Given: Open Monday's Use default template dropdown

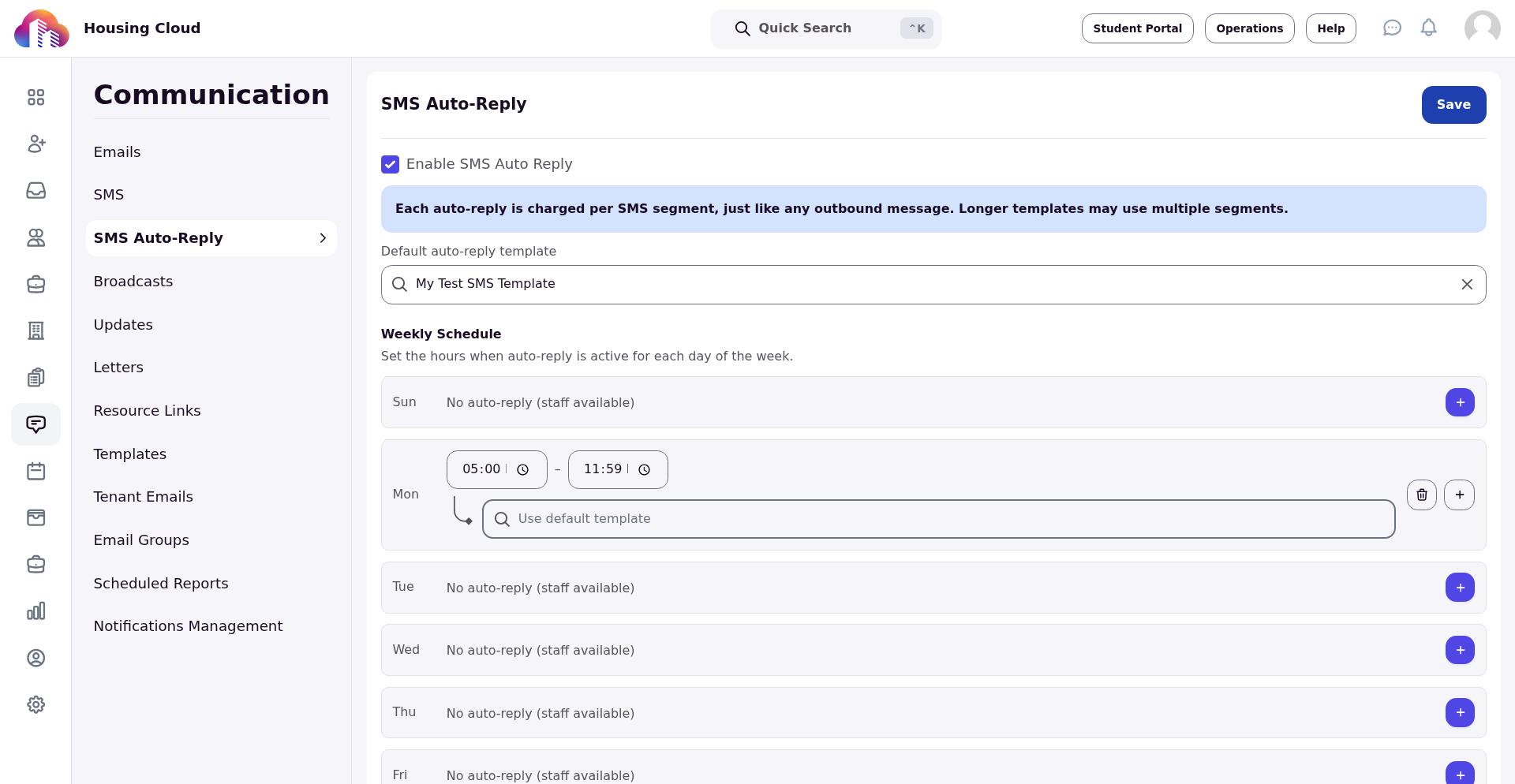Looking at the screenshot, I should [939, 519].
